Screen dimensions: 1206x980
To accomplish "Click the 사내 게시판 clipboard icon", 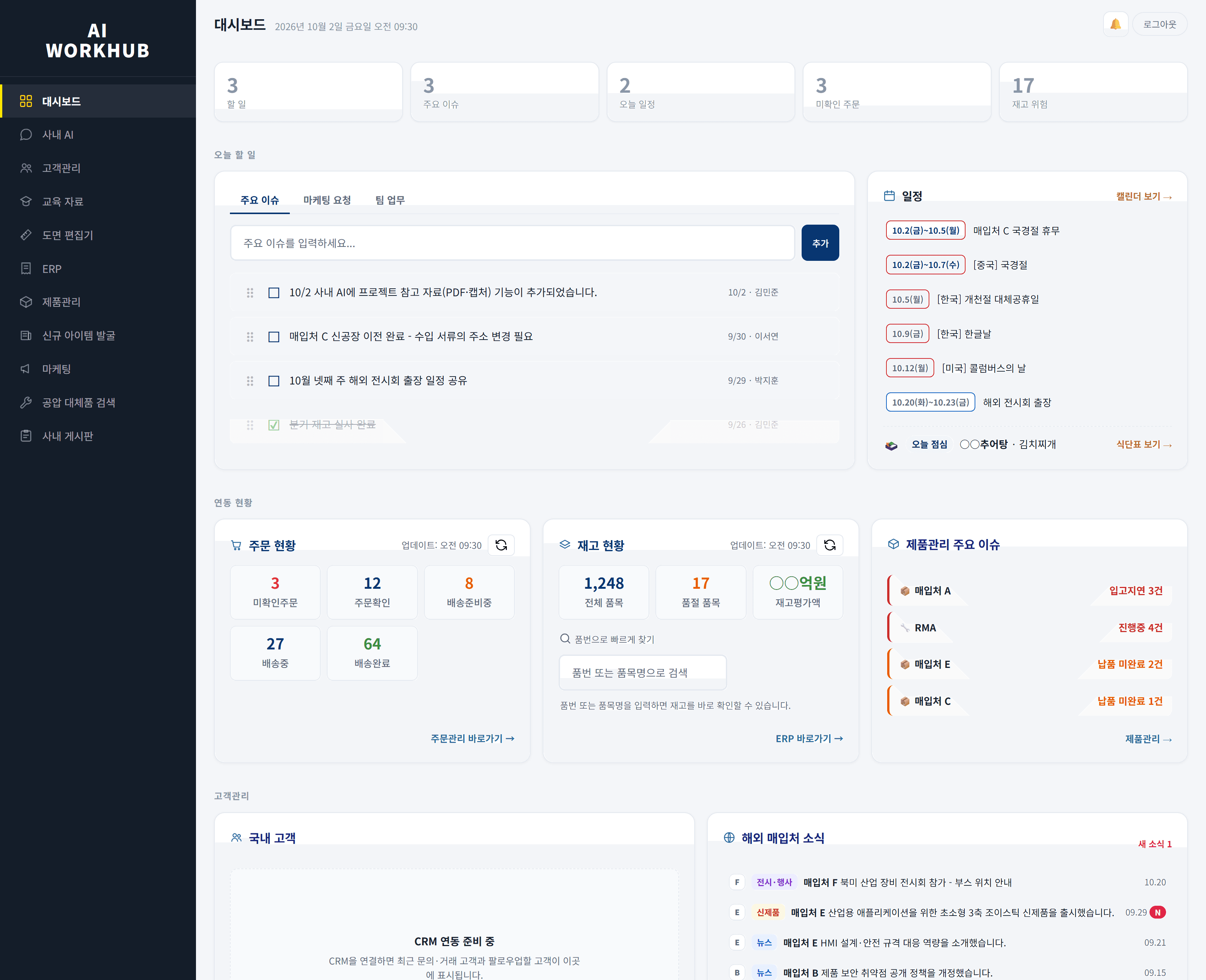I will pyautogui.click(x=26, y=436).
